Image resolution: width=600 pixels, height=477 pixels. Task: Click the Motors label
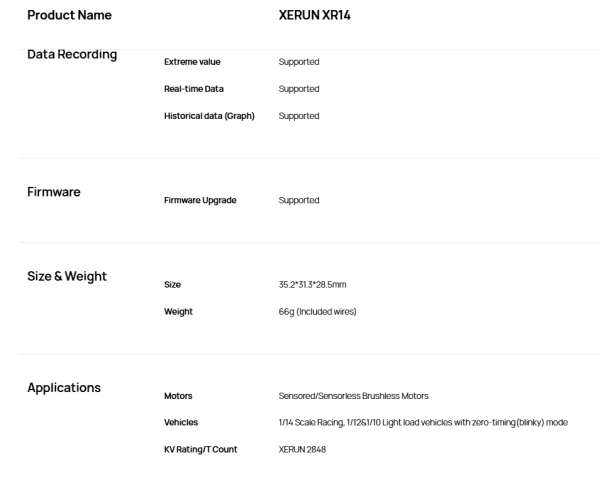pyautogui.click(x=178, y=396)
